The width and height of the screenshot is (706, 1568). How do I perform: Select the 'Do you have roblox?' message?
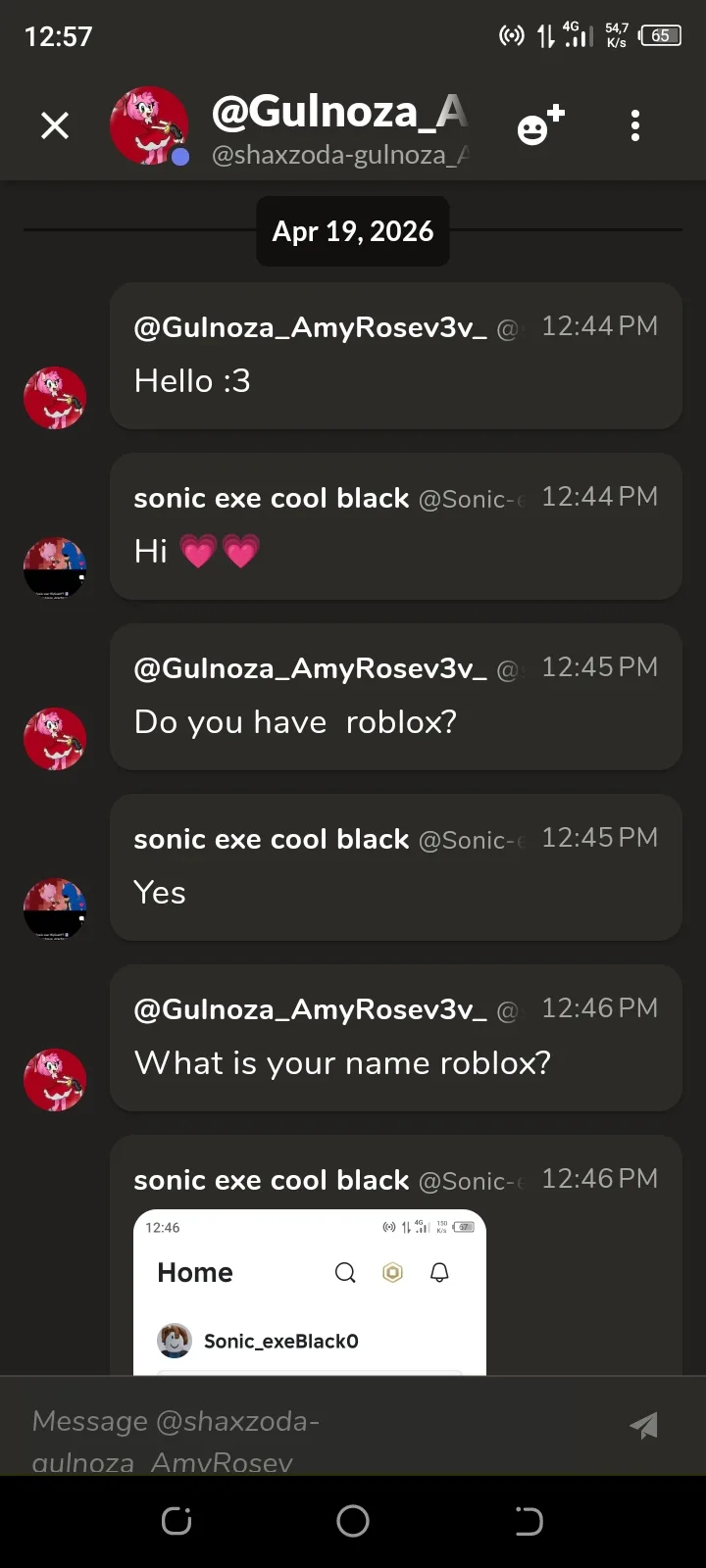tap(295, 722)
